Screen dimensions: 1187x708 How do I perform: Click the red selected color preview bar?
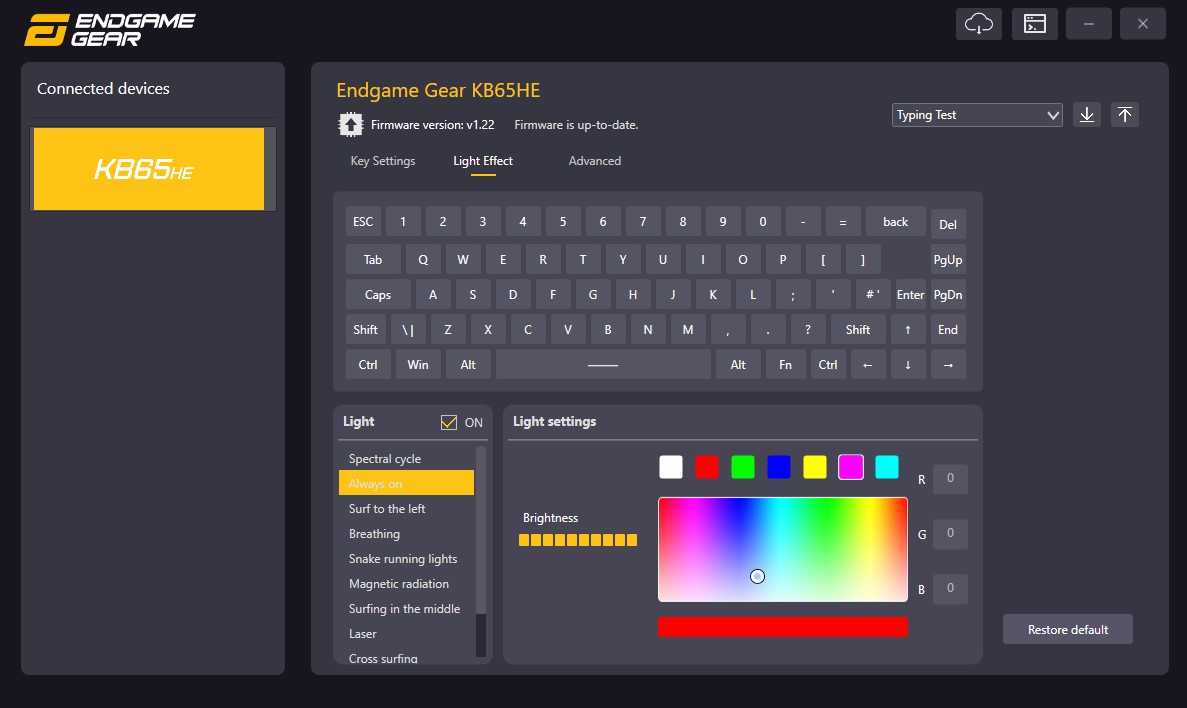click(x=783, y=627)
